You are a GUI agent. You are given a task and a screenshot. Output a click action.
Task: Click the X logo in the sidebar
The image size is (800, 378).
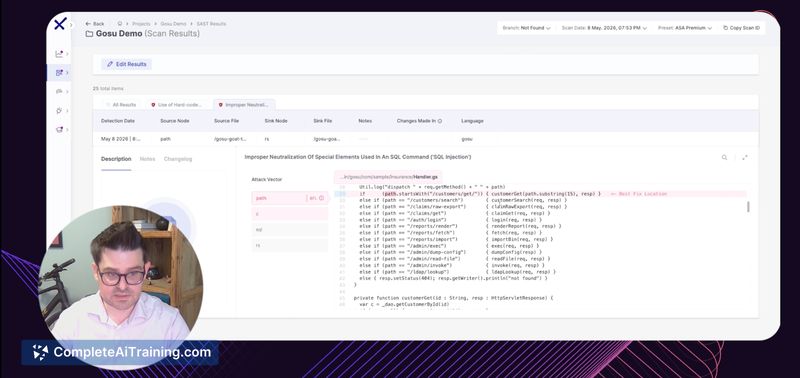[x=60, y=24]
